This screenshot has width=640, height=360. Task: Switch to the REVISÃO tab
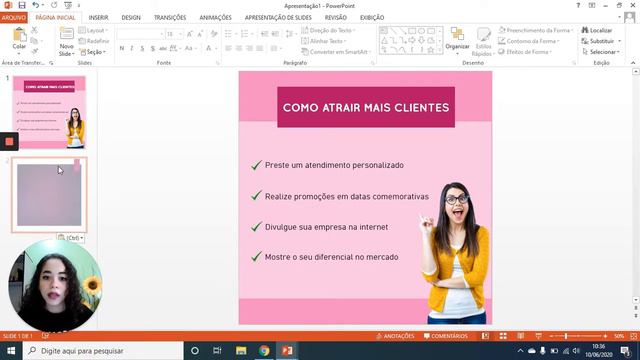tap(336, 18)
